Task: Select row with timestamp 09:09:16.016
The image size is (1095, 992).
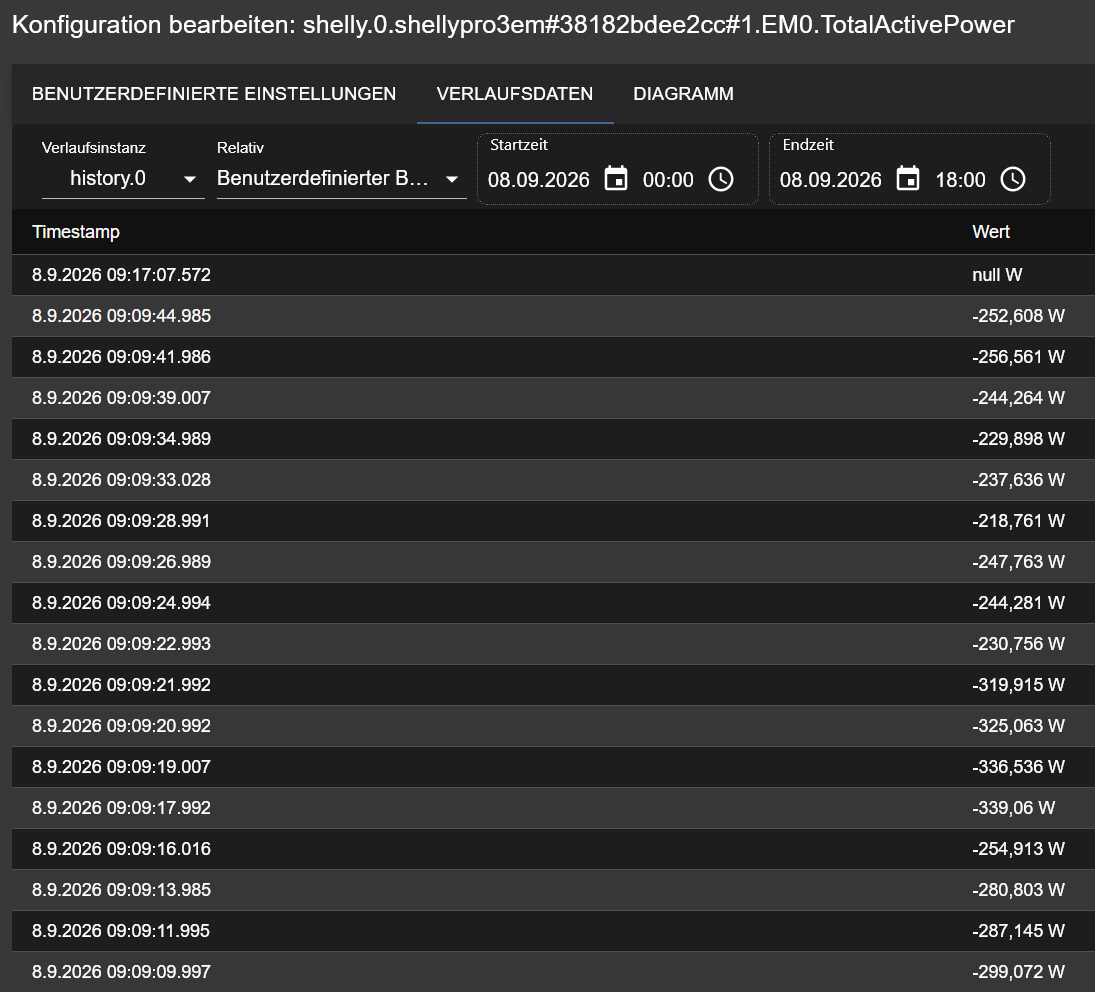Action: (x=553, y=849)
